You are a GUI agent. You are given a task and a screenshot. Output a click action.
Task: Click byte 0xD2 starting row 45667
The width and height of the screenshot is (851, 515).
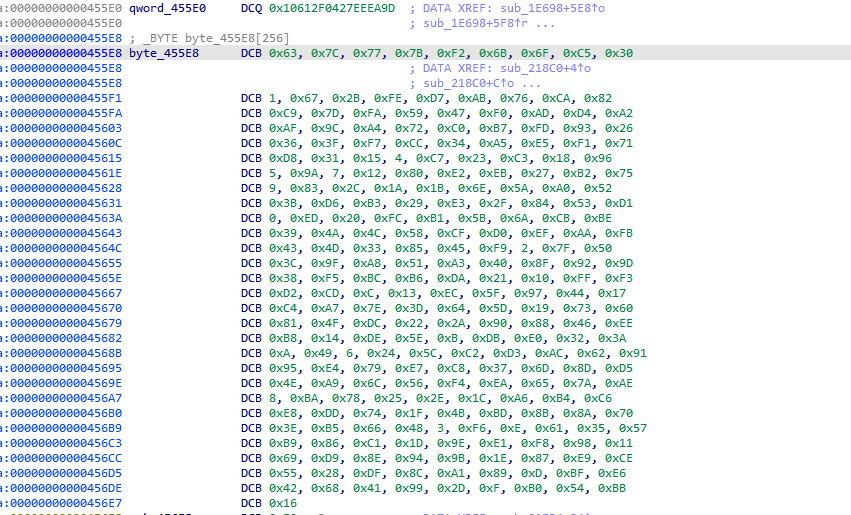tap(283, 293)
